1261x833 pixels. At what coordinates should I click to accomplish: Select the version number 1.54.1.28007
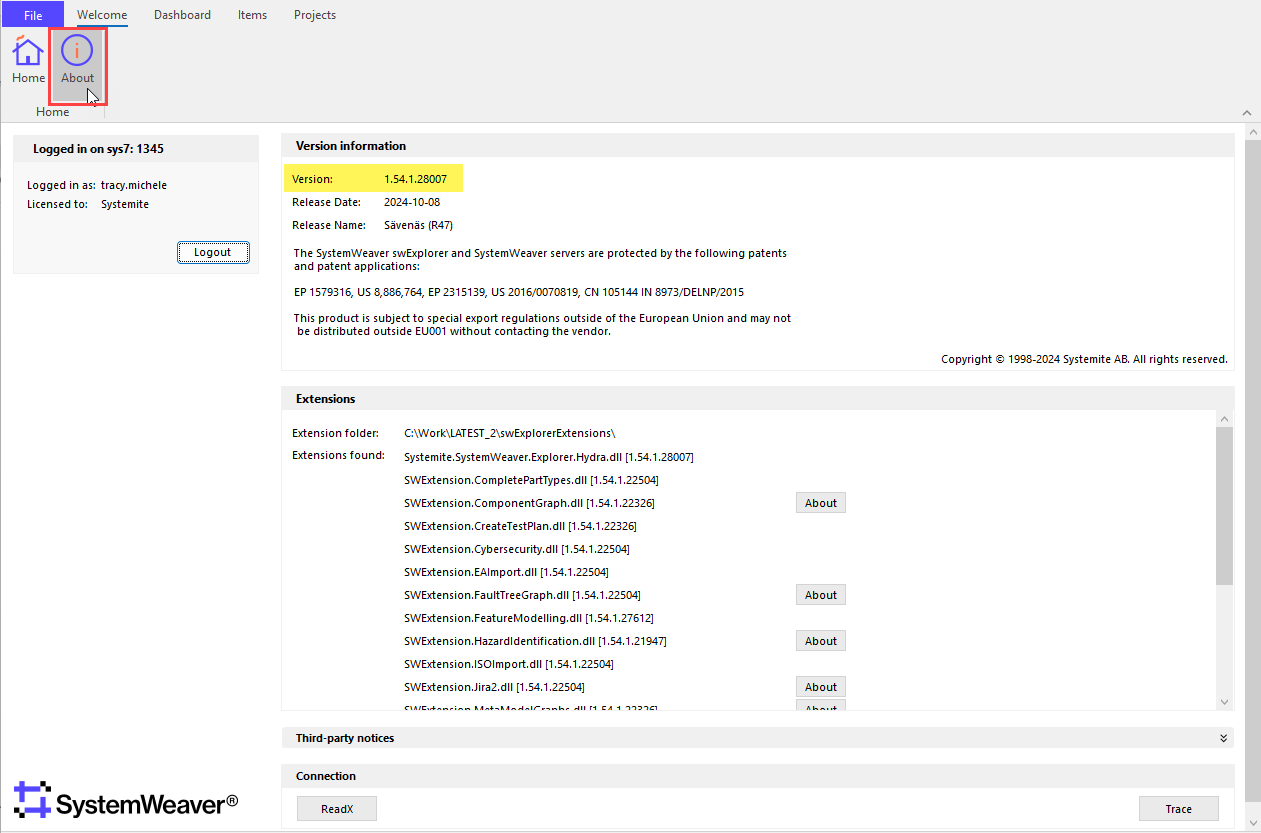416,179
